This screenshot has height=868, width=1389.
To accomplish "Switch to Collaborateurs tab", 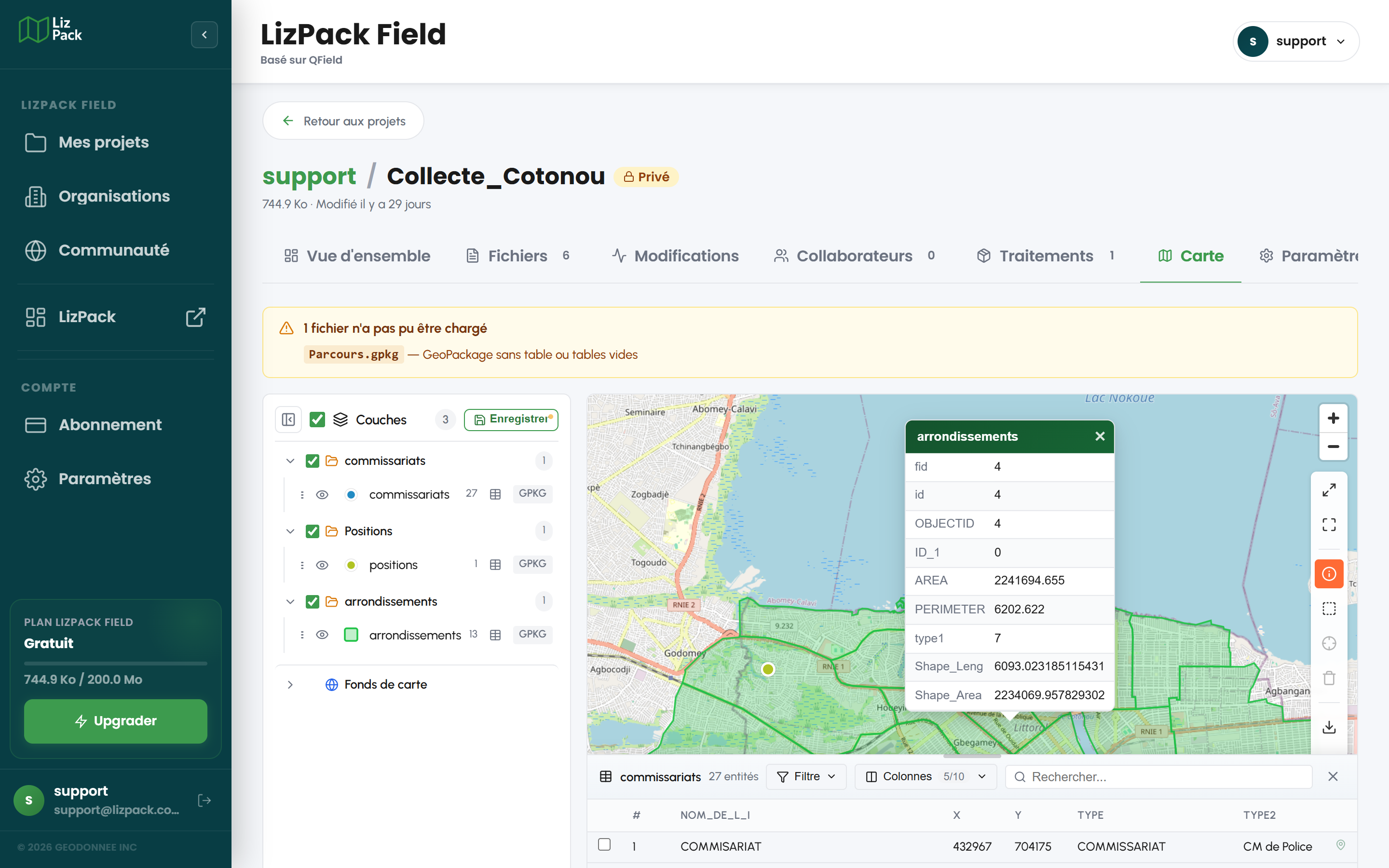I will [854, 256].
